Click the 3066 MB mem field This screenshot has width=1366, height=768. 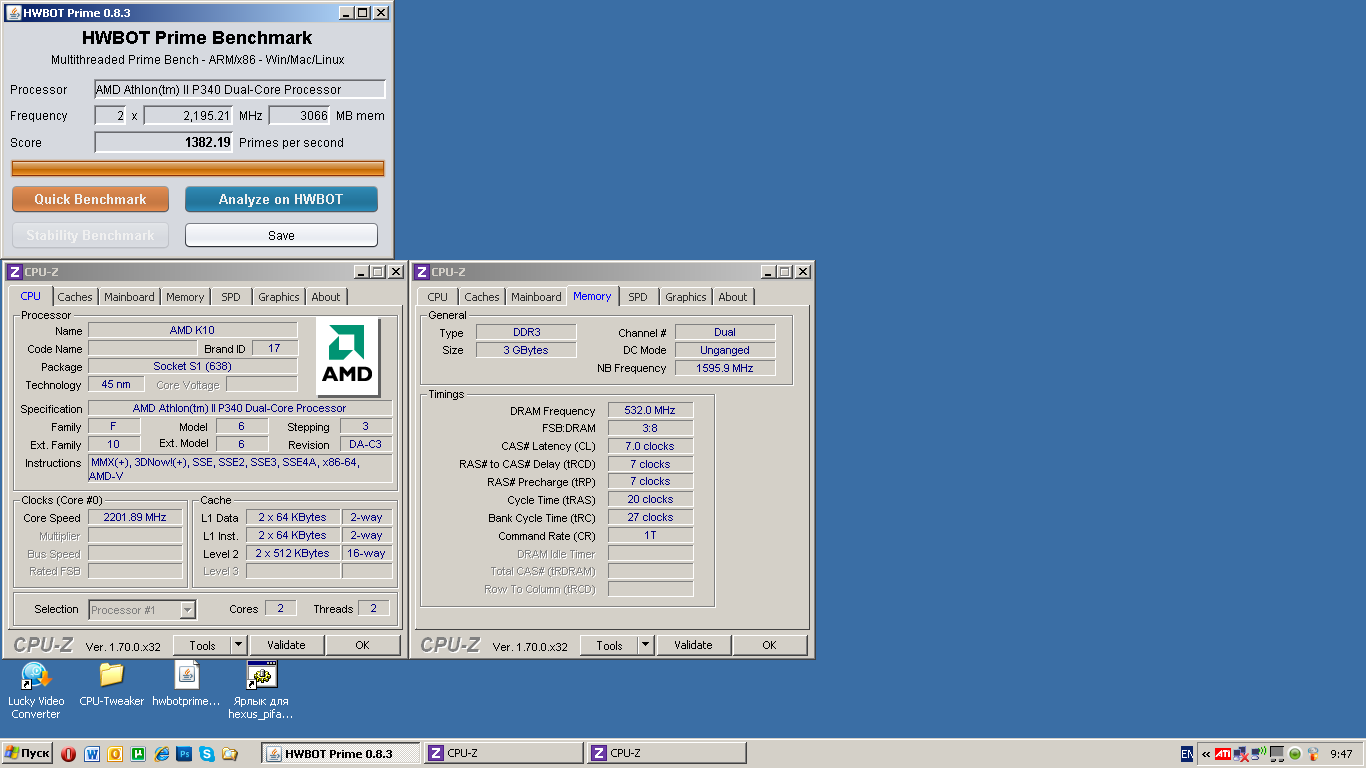pos(300,115)
